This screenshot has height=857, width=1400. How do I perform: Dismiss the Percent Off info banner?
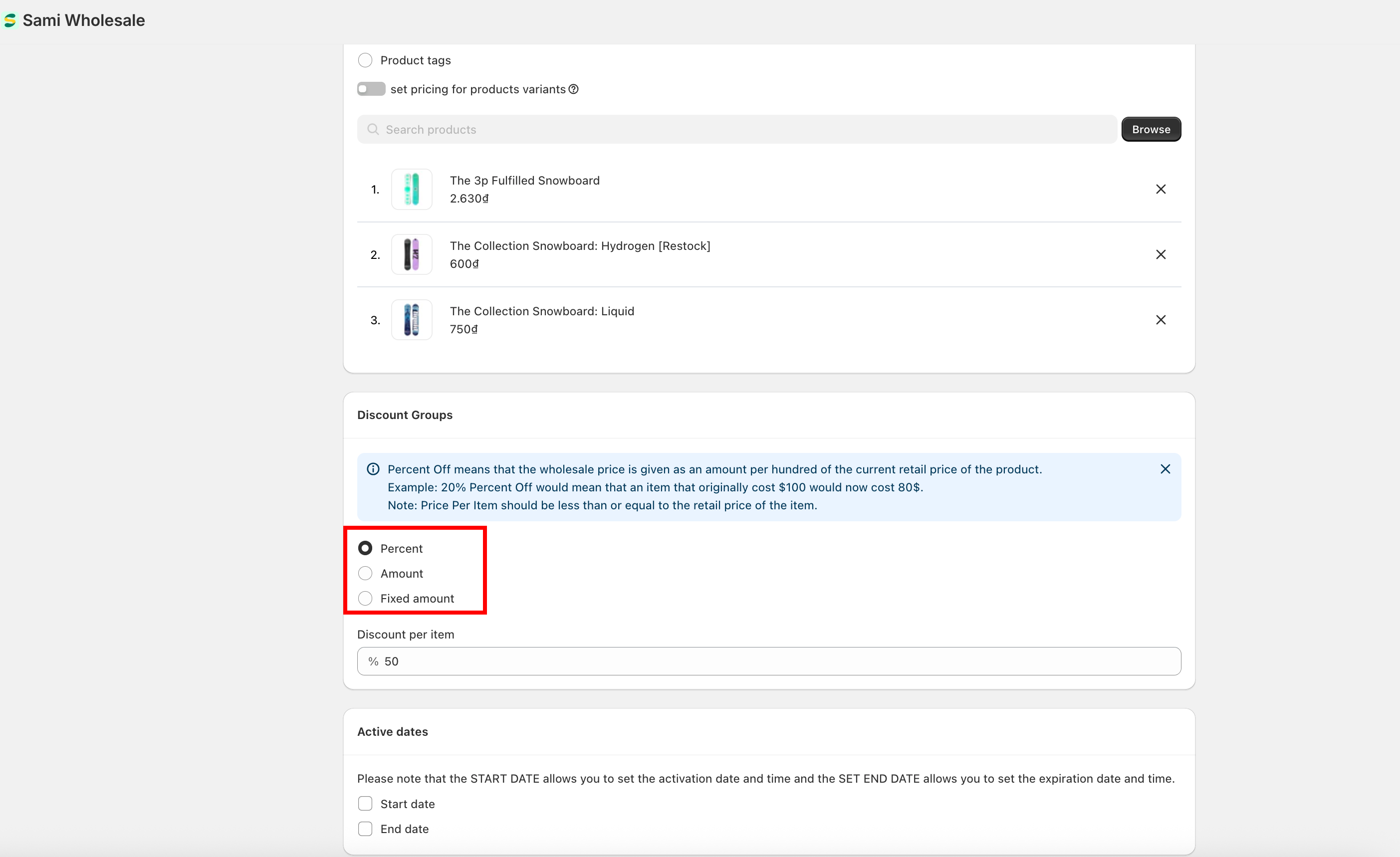click(x=1165, y=469)
